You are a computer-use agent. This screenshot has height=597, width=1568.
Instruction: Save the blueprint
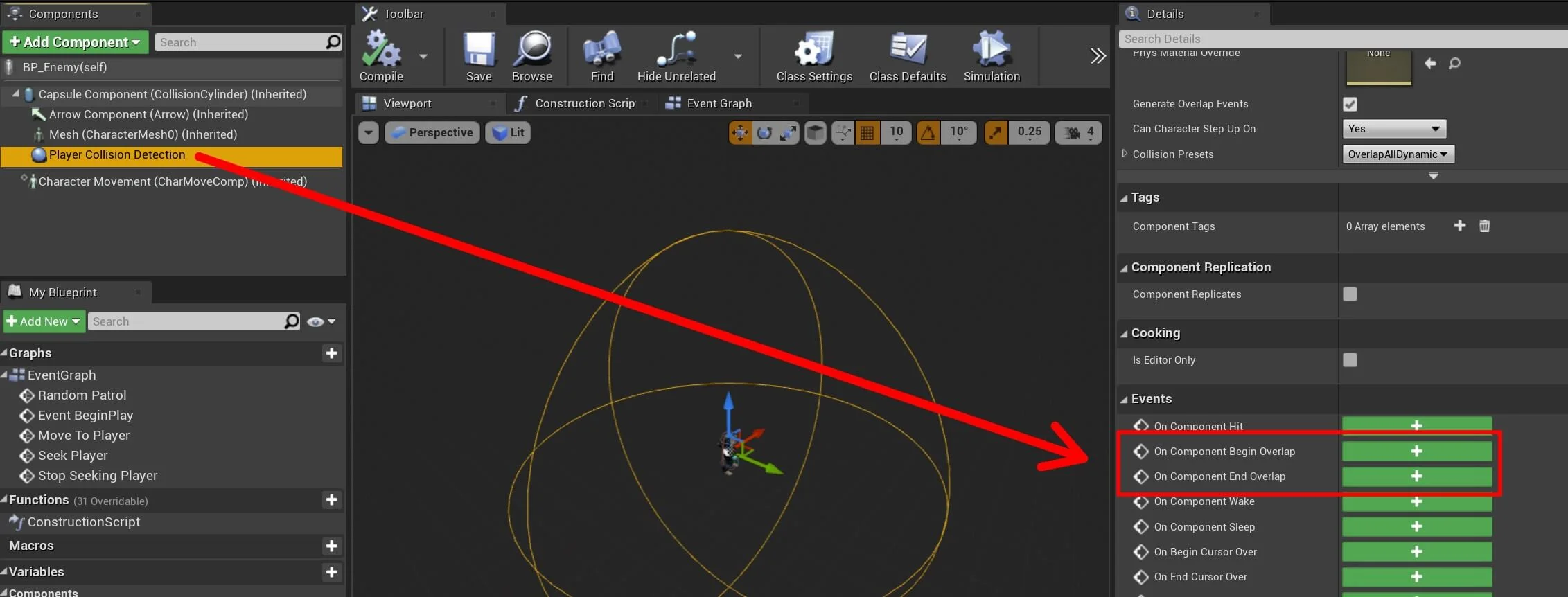click(479, 56)
